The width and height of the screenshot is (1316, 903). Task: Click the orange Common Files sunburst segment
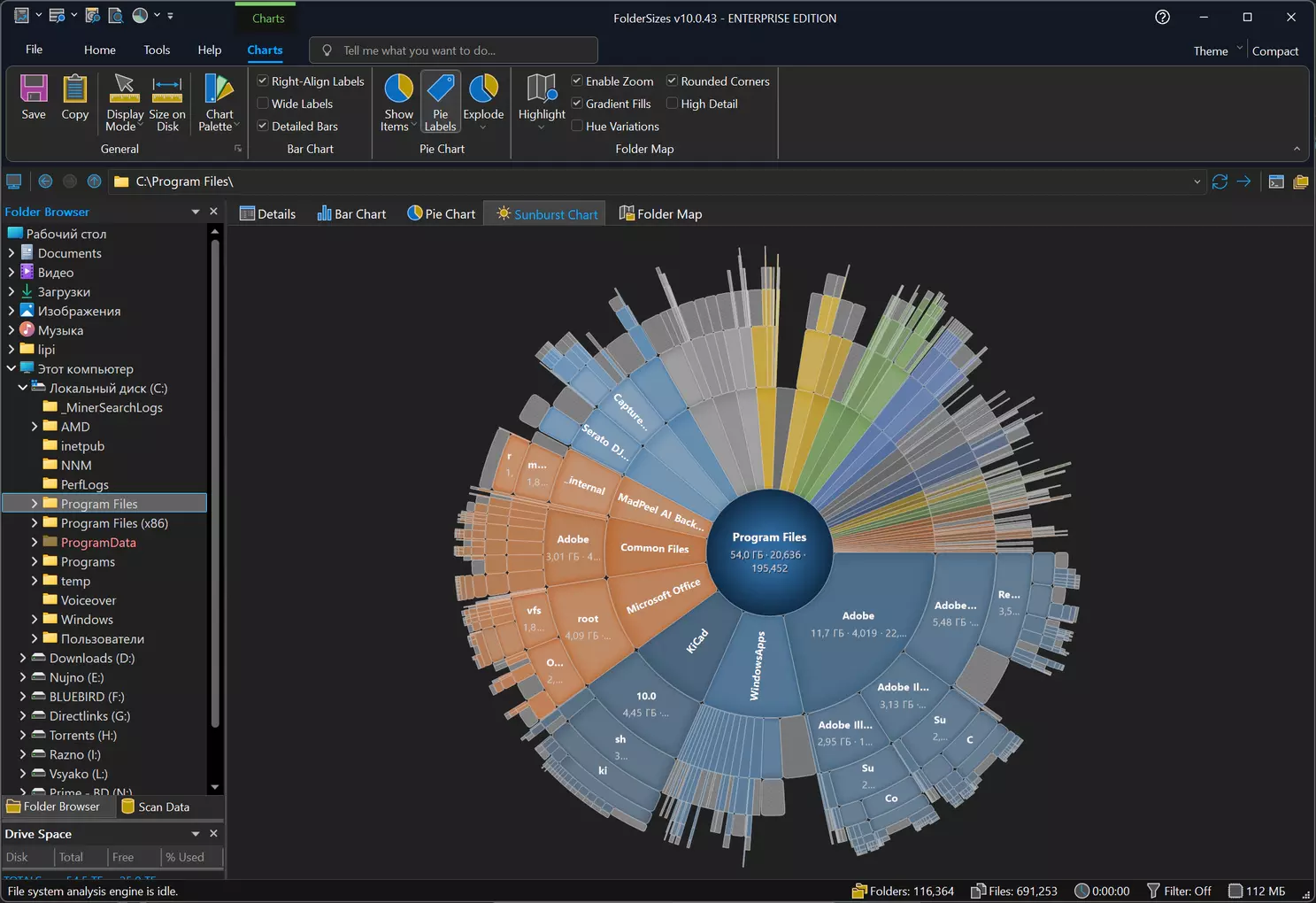click(x=653, y=549)
